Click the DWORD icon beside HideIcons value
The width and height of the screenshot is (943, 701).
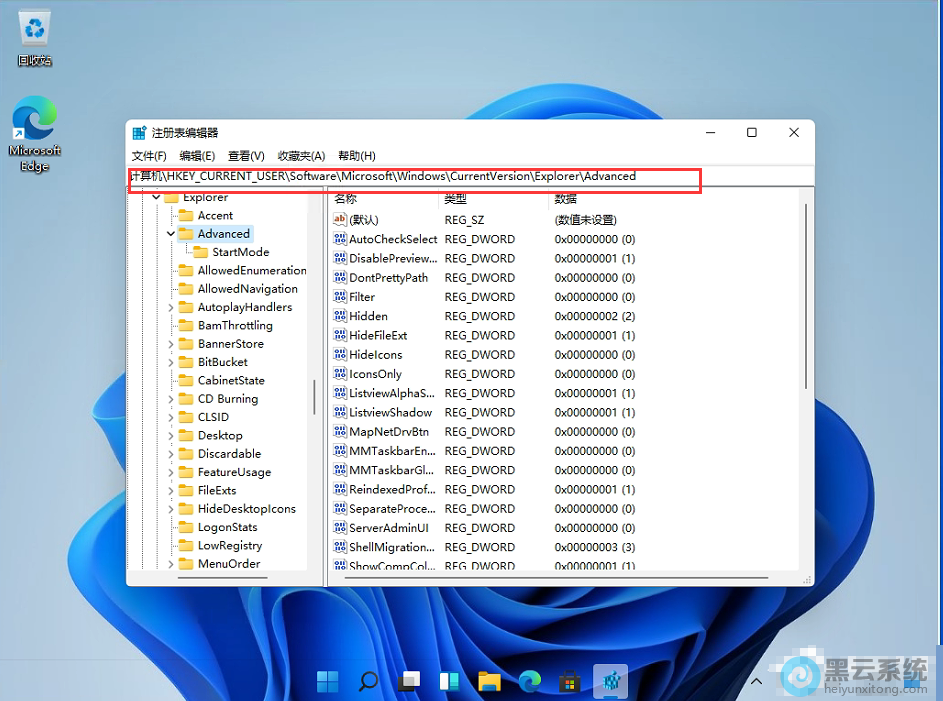tap(339, 355)
